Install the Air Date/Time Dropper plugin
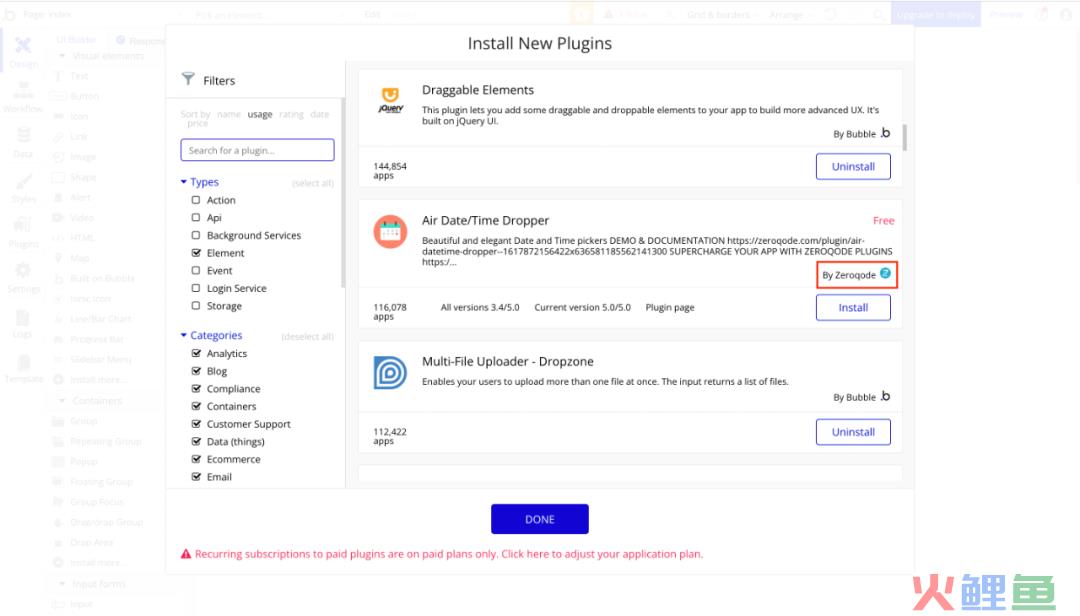The height and width of the screenshot is (616, 1080). pos(853,308)
